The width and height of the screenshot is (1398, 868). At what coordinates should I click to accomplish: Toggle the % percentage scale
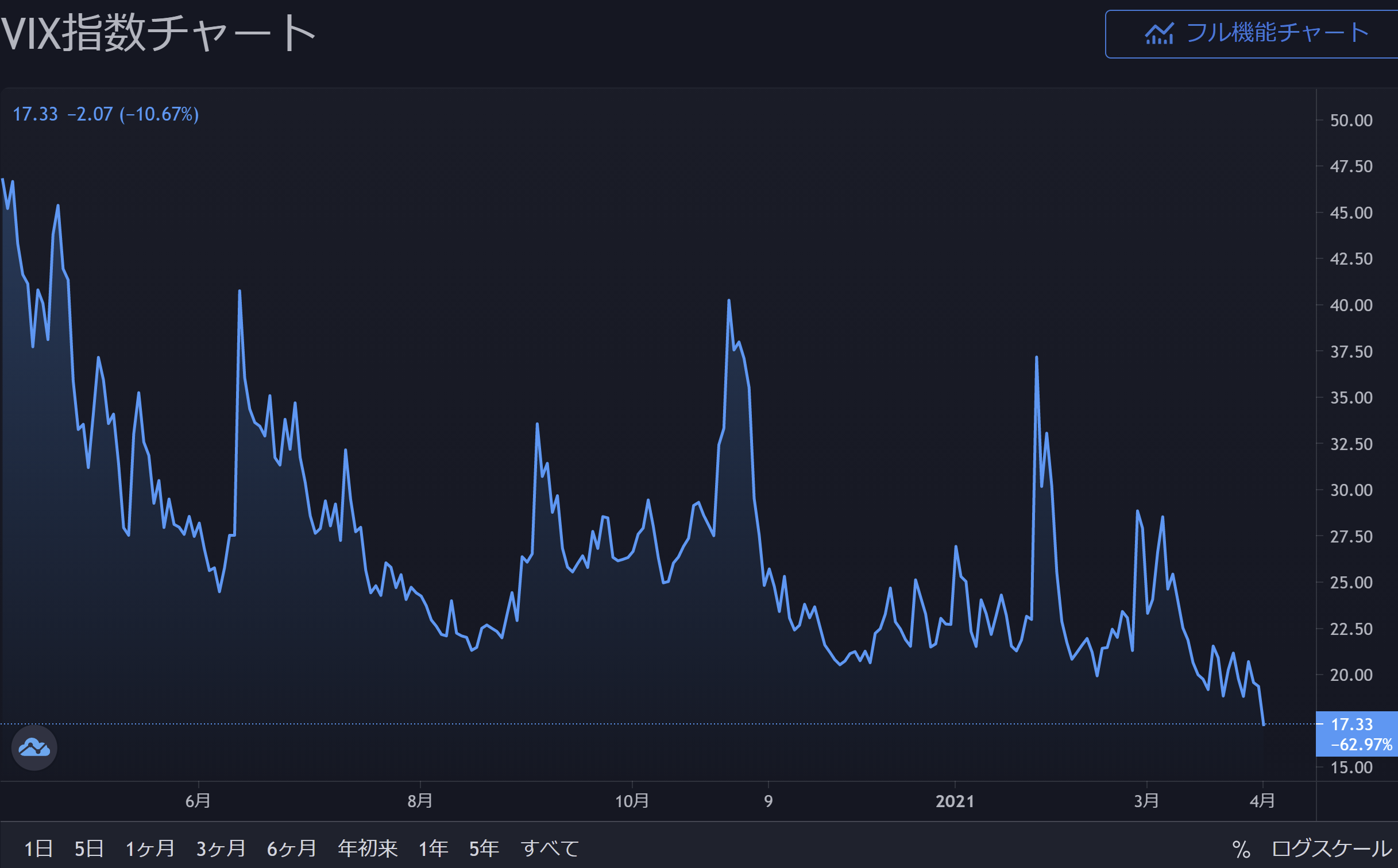tap(1241, 849)
